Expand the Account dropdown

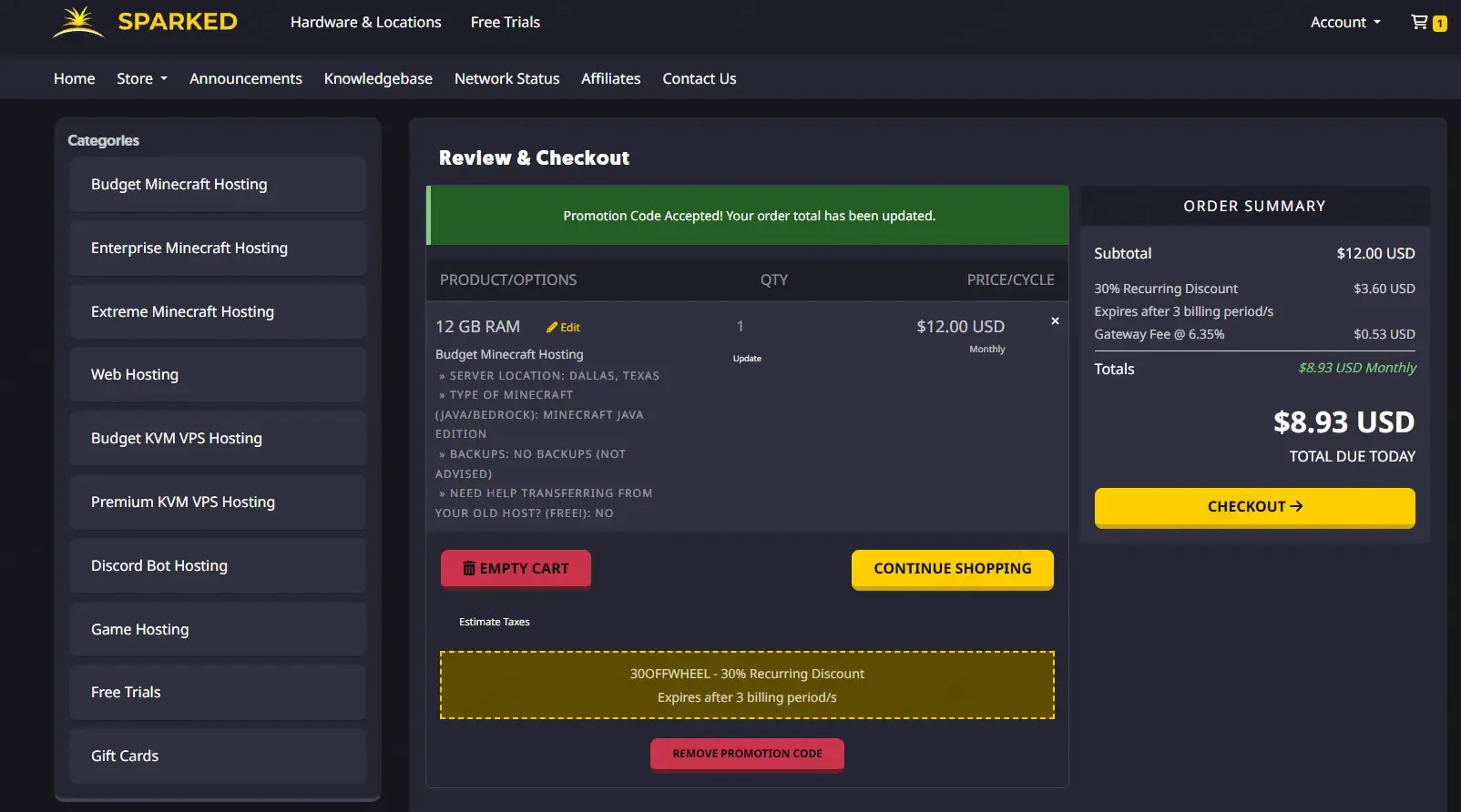pos(1345,22)
